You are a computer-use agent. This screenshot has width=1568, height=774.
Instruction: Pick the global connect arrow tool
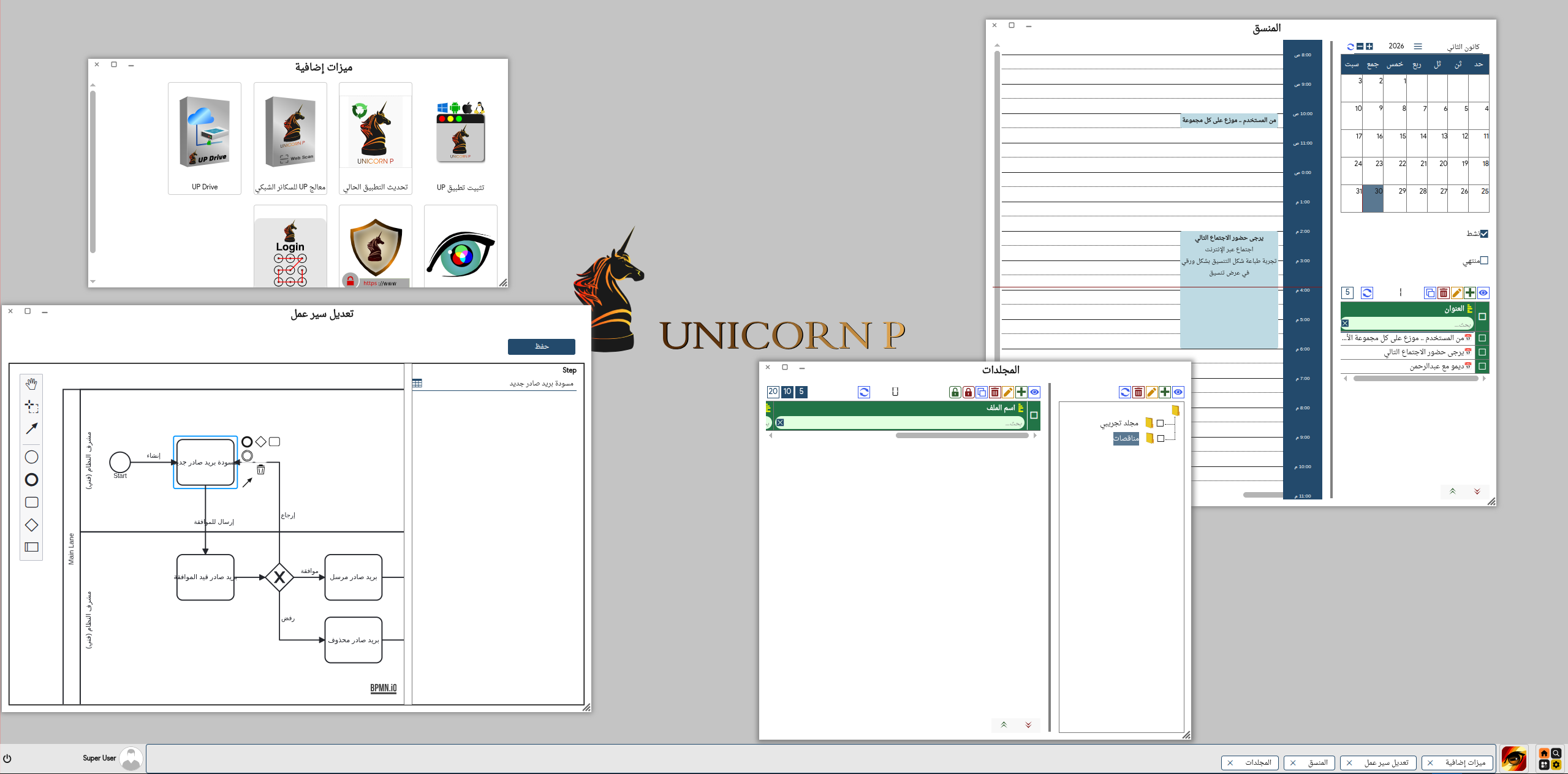31,428
